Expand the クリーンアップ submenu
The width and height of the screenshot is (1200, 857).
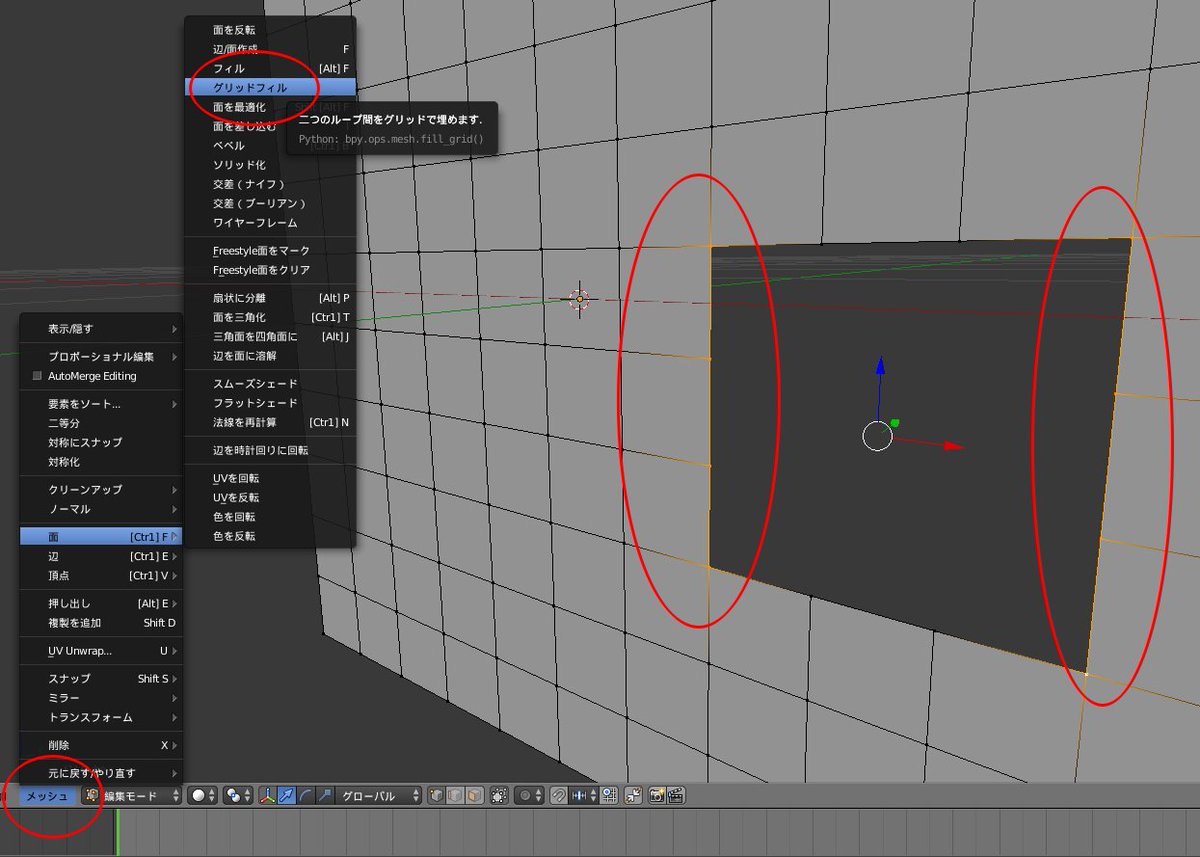(101, 489)
